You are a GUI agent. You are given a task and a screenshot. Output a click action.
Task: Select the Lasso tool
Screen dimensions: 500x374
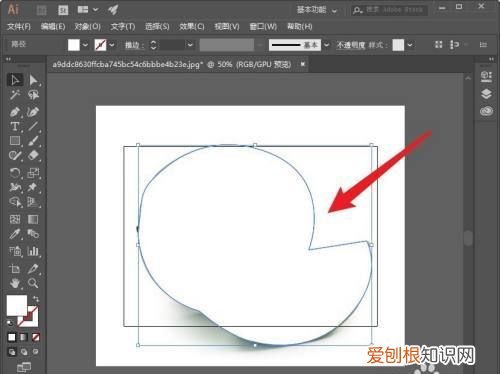click(33, 95)
